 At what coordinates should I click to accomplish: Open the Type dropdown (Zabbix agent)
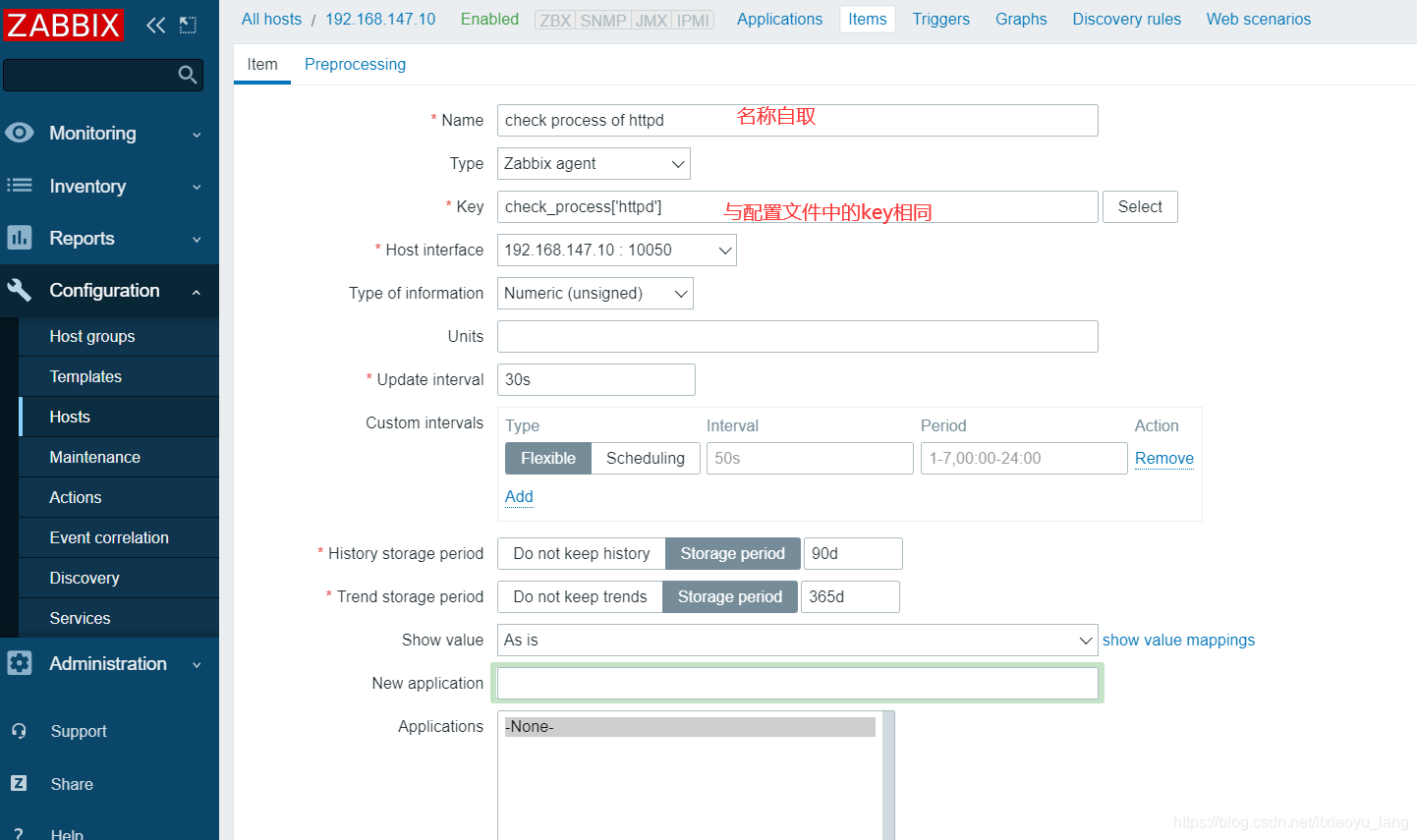point(594,163)
